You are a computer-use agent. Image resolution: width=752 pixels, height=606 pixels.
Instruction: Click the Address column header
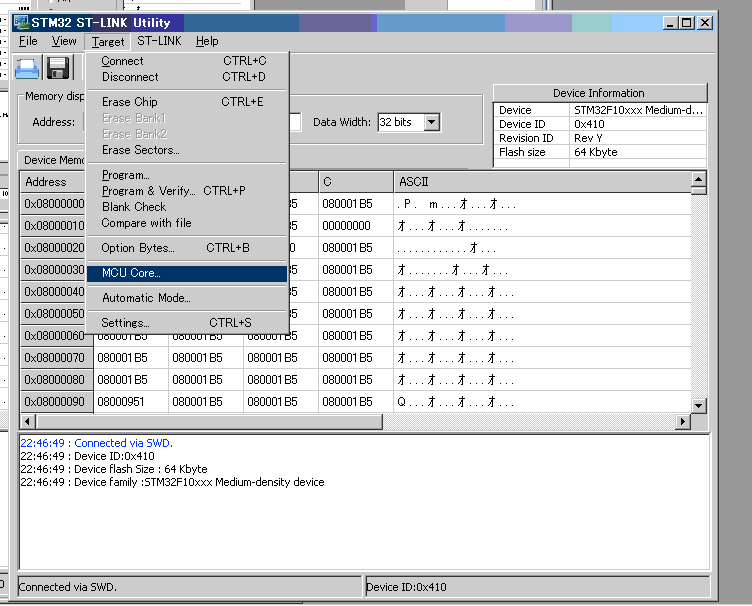53,182
